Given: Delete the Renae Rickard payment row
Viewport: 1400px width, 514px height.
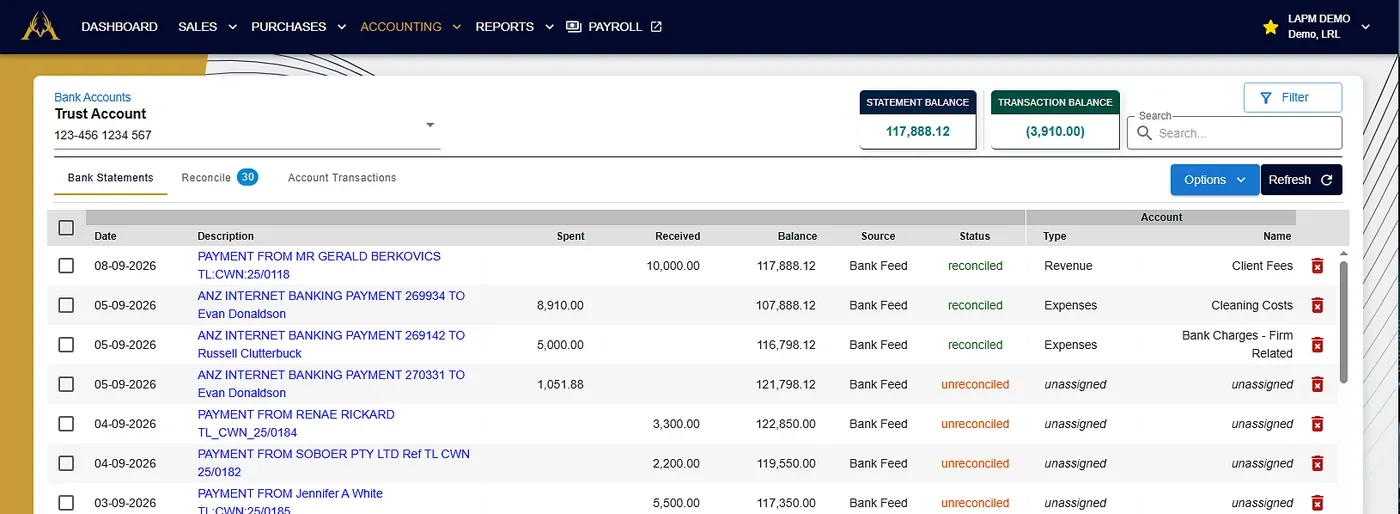Looking at the screenshot, I should pyautogui.click(x=1317, y=424).
